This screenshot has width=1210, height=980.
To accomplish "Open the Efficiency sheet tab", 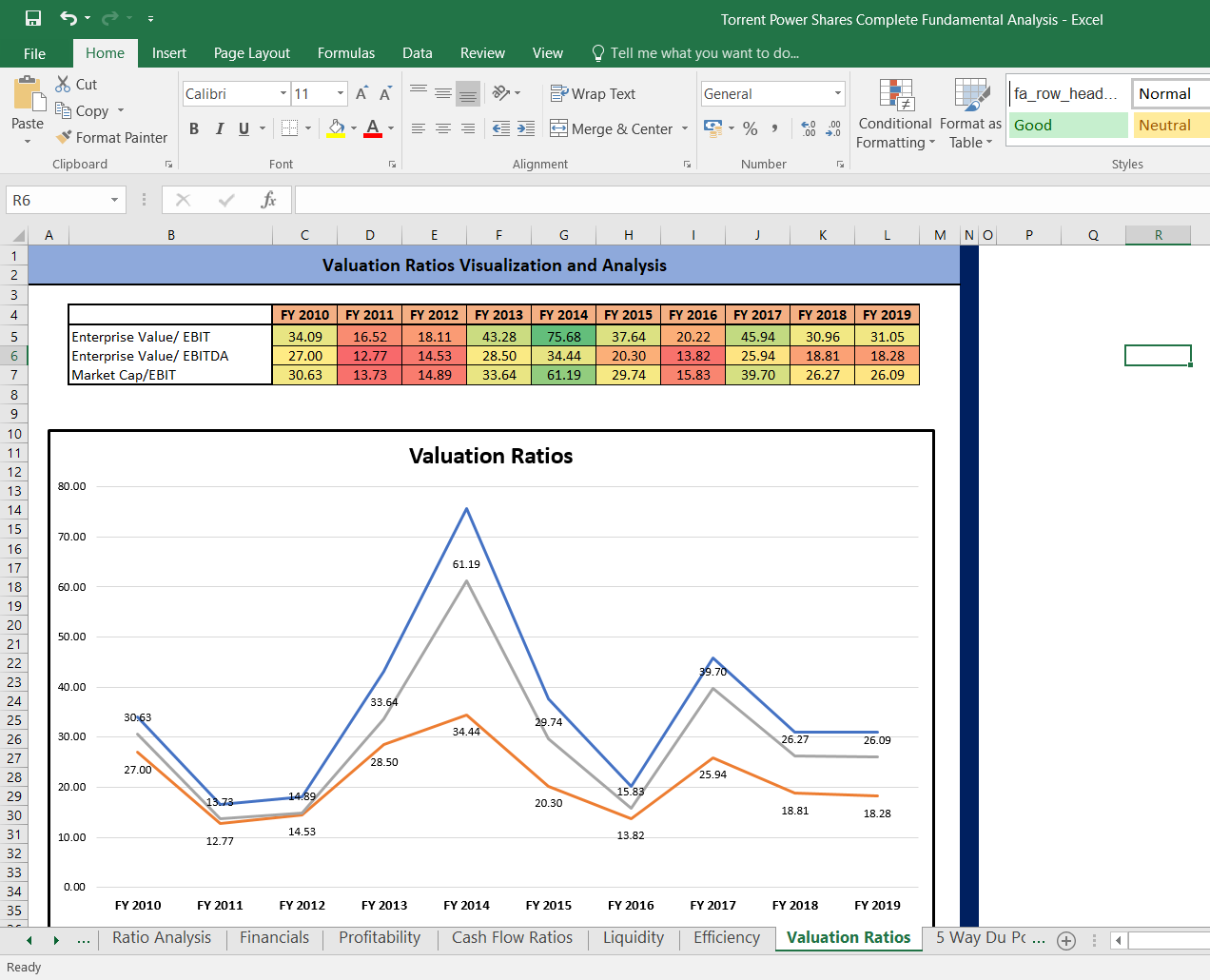I will point(727,937).
